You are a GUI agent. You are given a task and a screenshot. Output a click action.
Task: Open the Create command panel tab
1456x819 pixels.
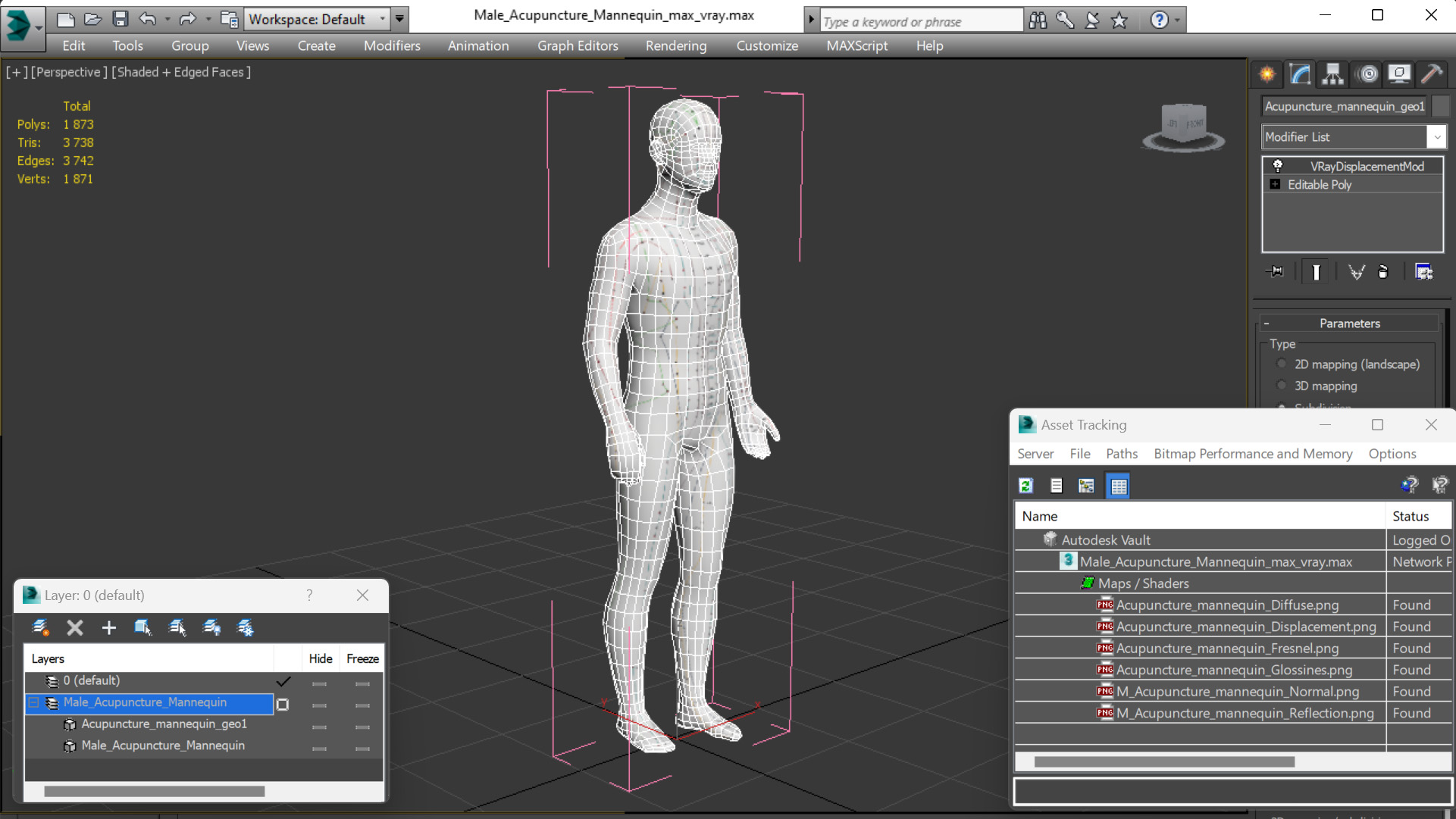[x=1267, y=74]
